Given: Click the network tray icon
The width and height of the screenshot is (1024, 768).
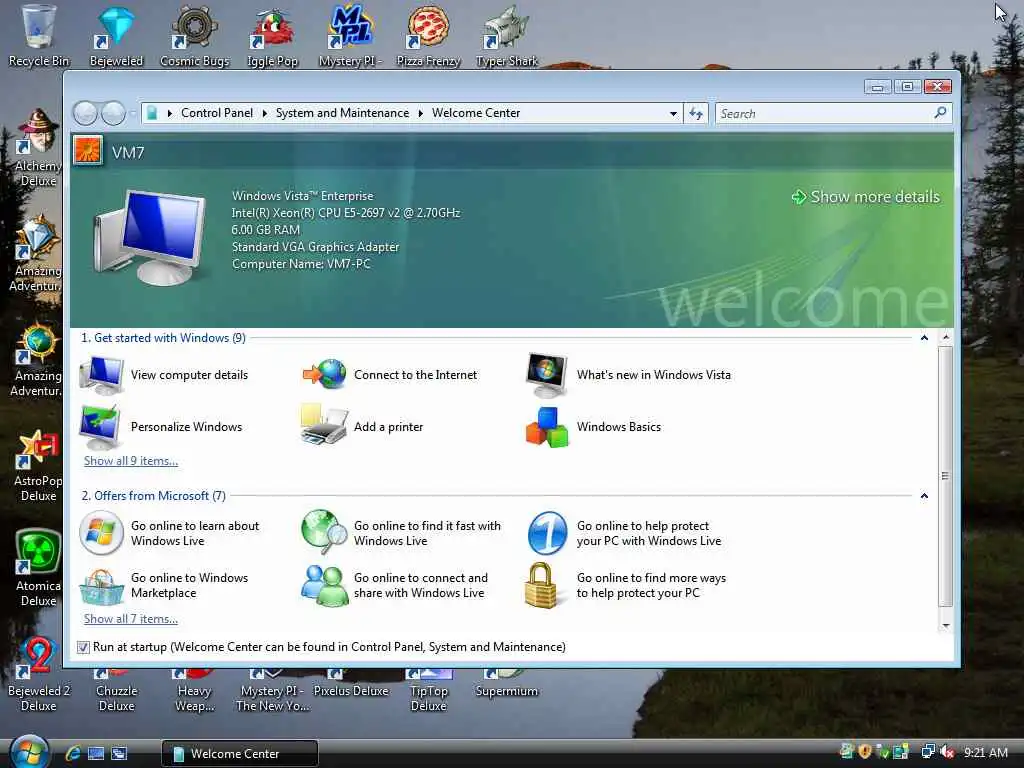Looking at the screenshot, I should 927,752.
